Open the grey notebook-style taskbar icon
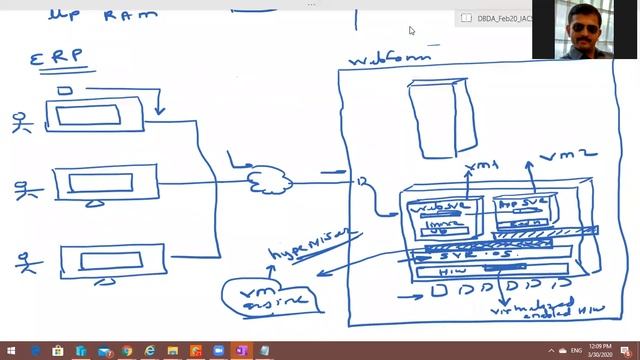 (x=264, y=351)
